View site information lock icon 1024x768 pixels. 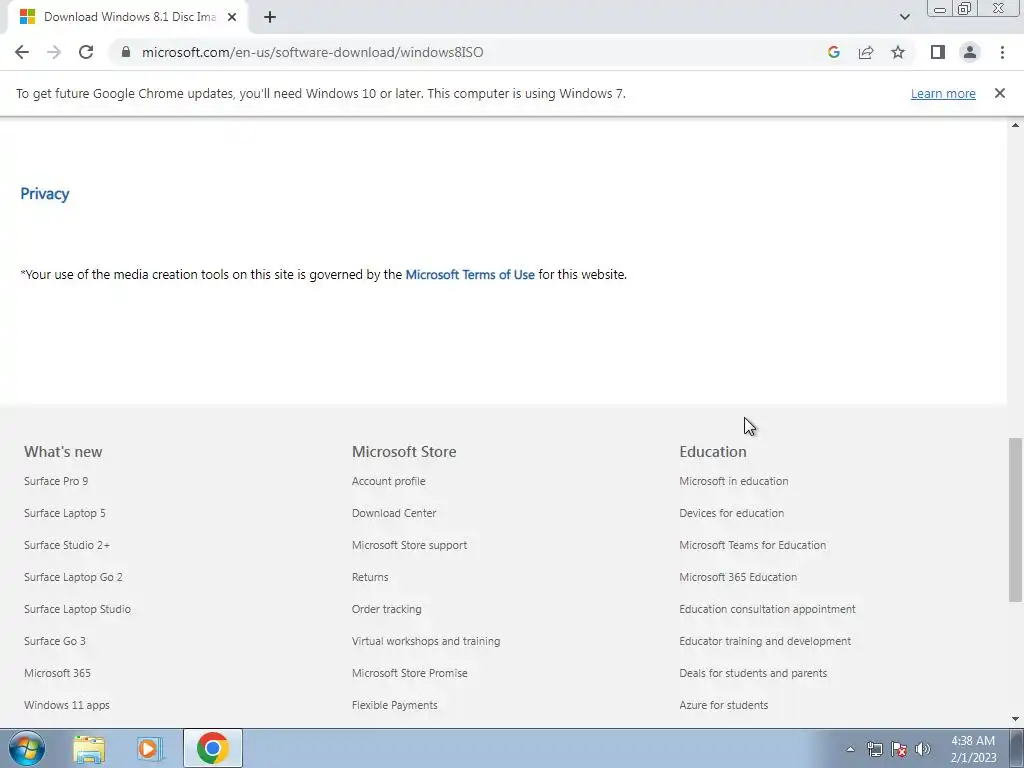[x=126, y=52]
